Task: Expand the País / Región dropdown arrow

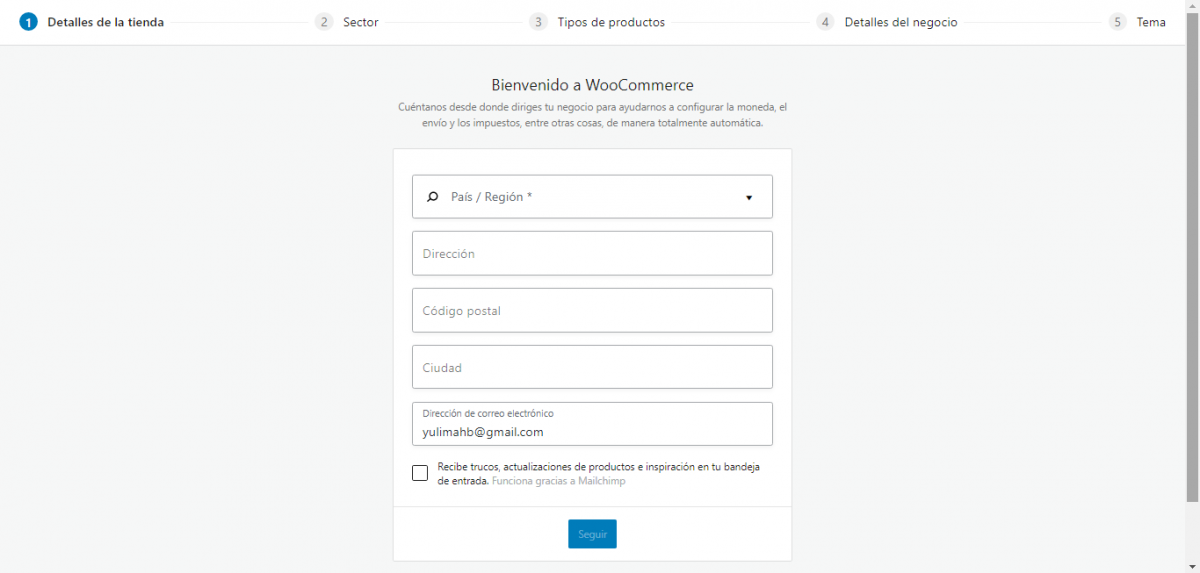Action: (x=749, y=198)
